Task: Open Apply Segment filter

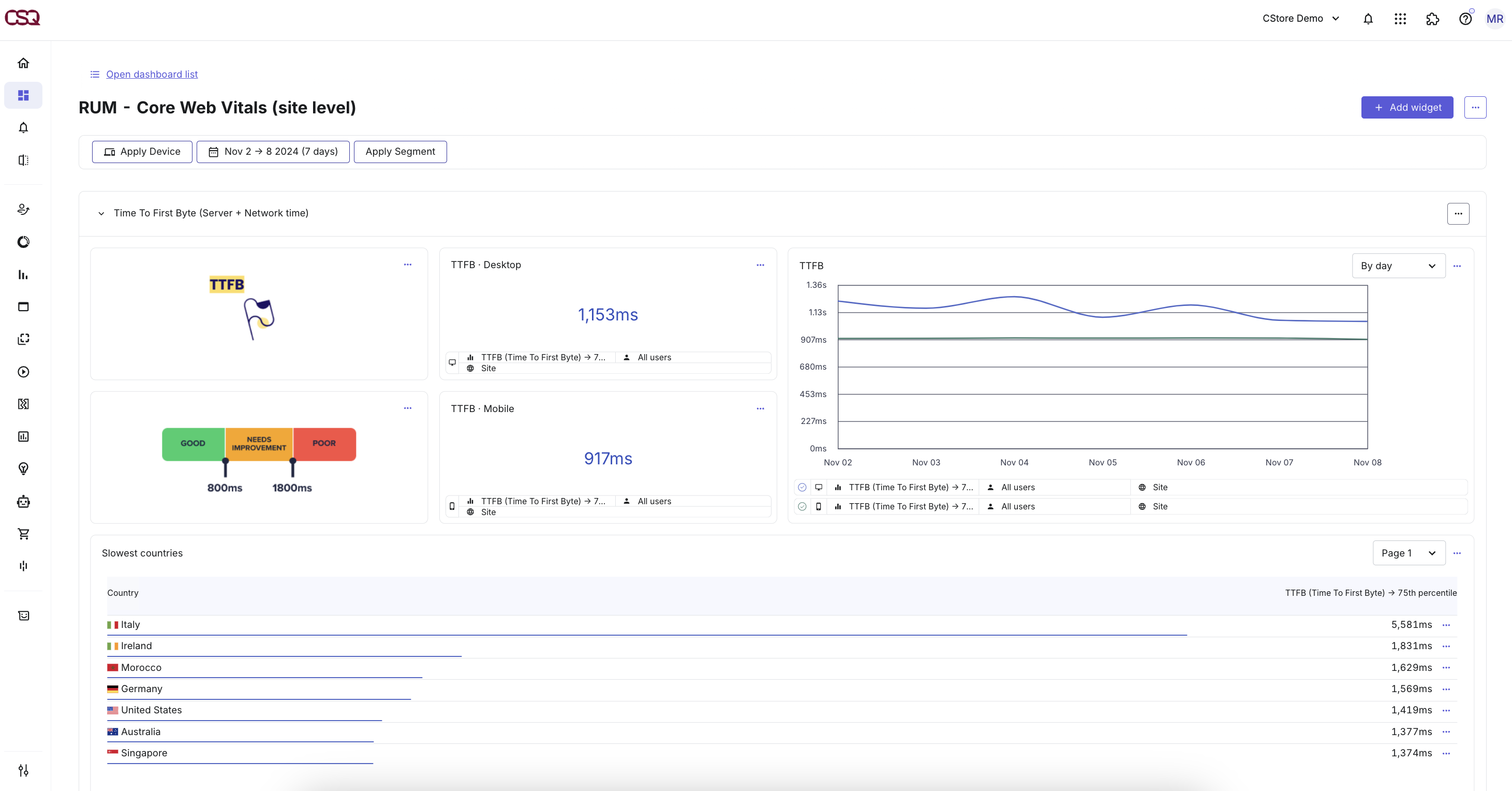Action: 401,152
